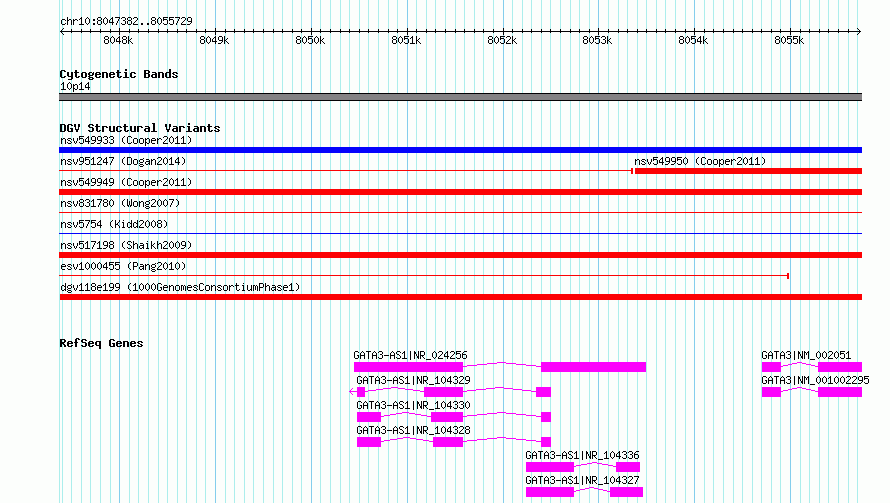Screen dimensions: 890x503
Task: Click the nsv951247 (Dogan2014) label
Action: tap(123, 161)
